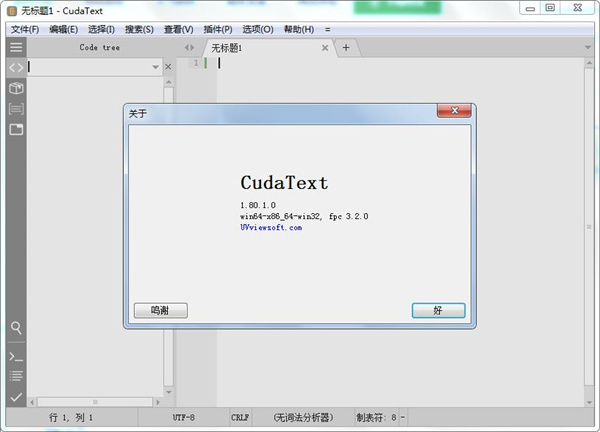Minimize the CudaText window

click(x=530, y=8)
